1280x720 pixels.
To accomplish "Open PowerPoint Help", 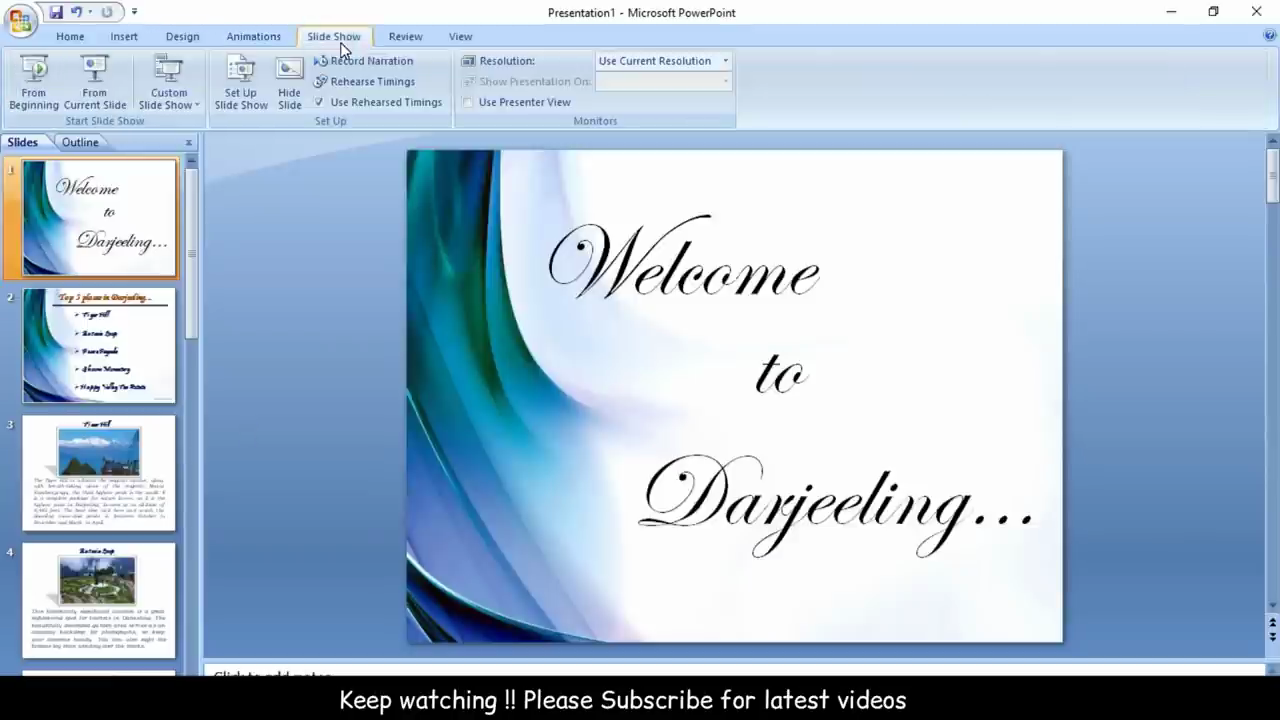I will pyautogui.click(x=1270, y=36).
